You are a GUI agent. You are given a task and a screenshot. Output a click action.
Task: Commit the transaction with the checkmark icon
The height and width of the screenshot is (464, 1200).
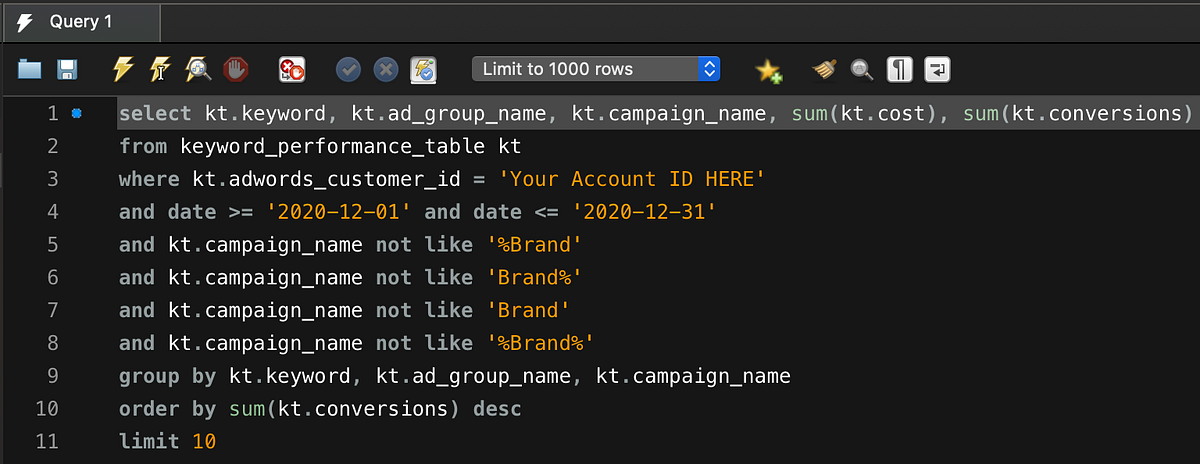(348, 69)
